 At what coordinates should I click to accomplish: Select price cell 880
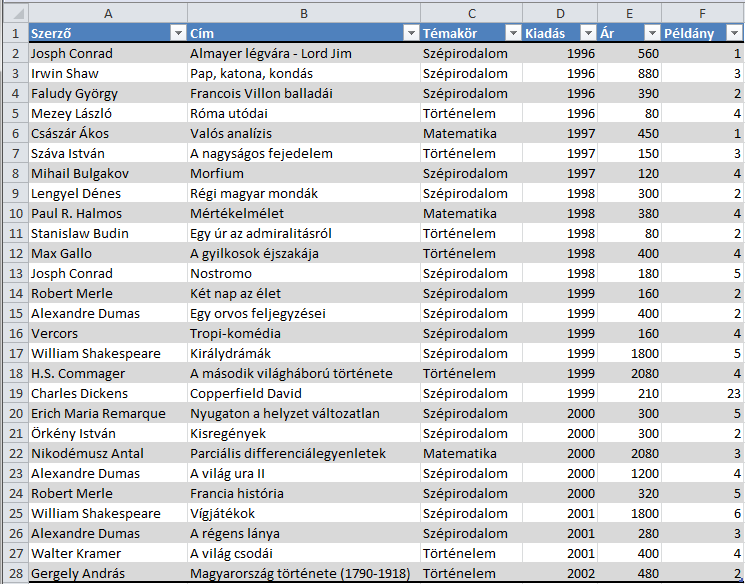[x=630, y=74]
